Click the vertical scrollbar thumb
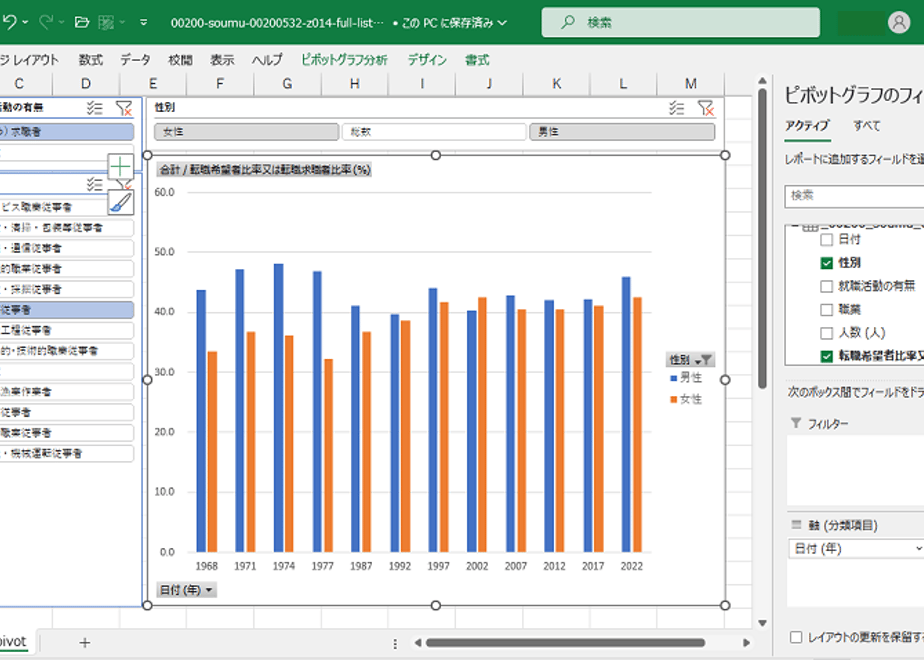The width and height of the screenshot is (924, 660). (762, 239)
